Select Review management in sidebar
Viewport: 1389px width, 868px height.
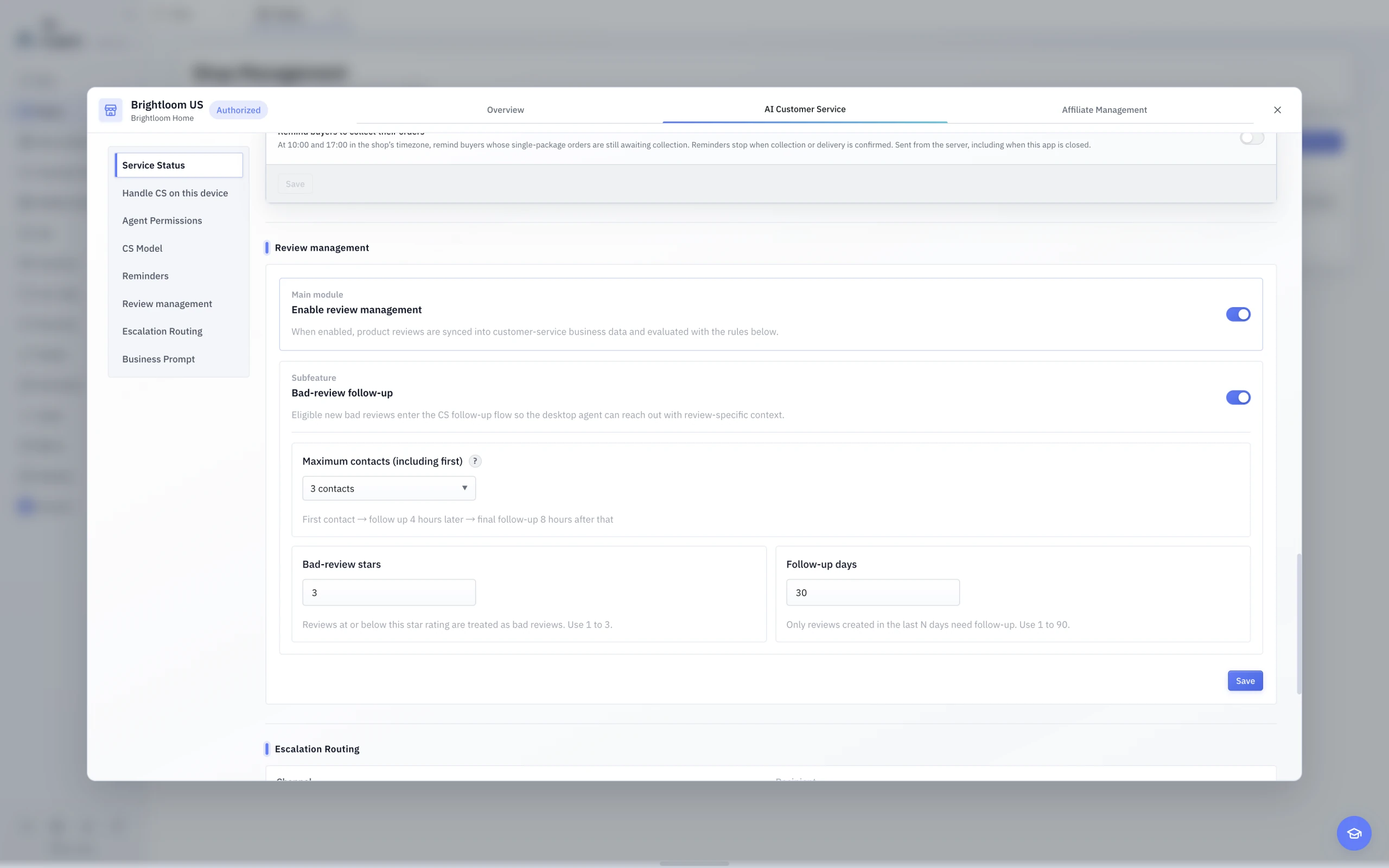click(179, 304)
